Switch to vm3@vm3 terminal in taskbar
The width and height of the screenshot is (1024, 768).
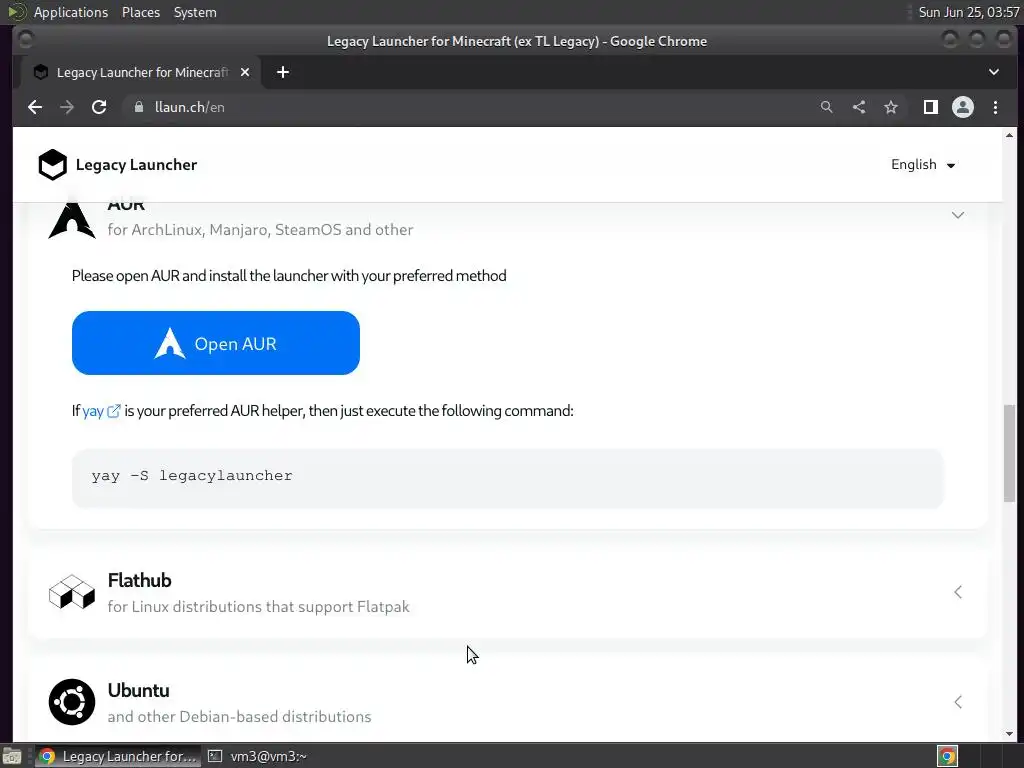(x=258, y=756)
